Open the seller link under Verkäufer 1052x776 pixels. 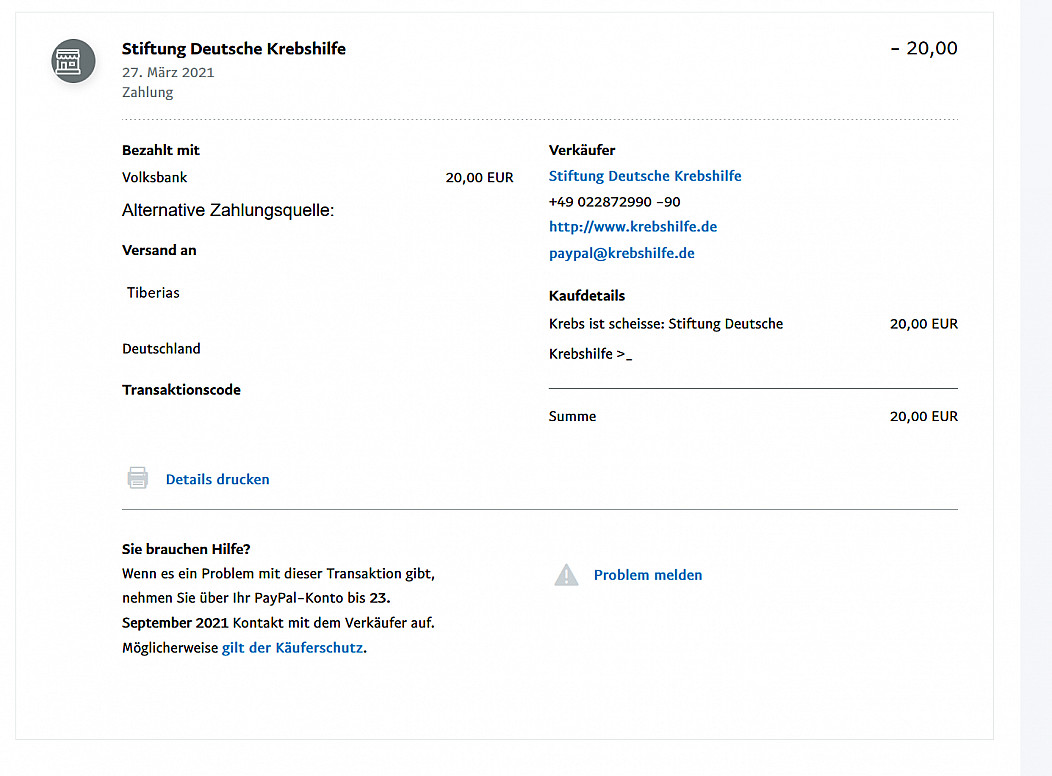coord(645,176)
